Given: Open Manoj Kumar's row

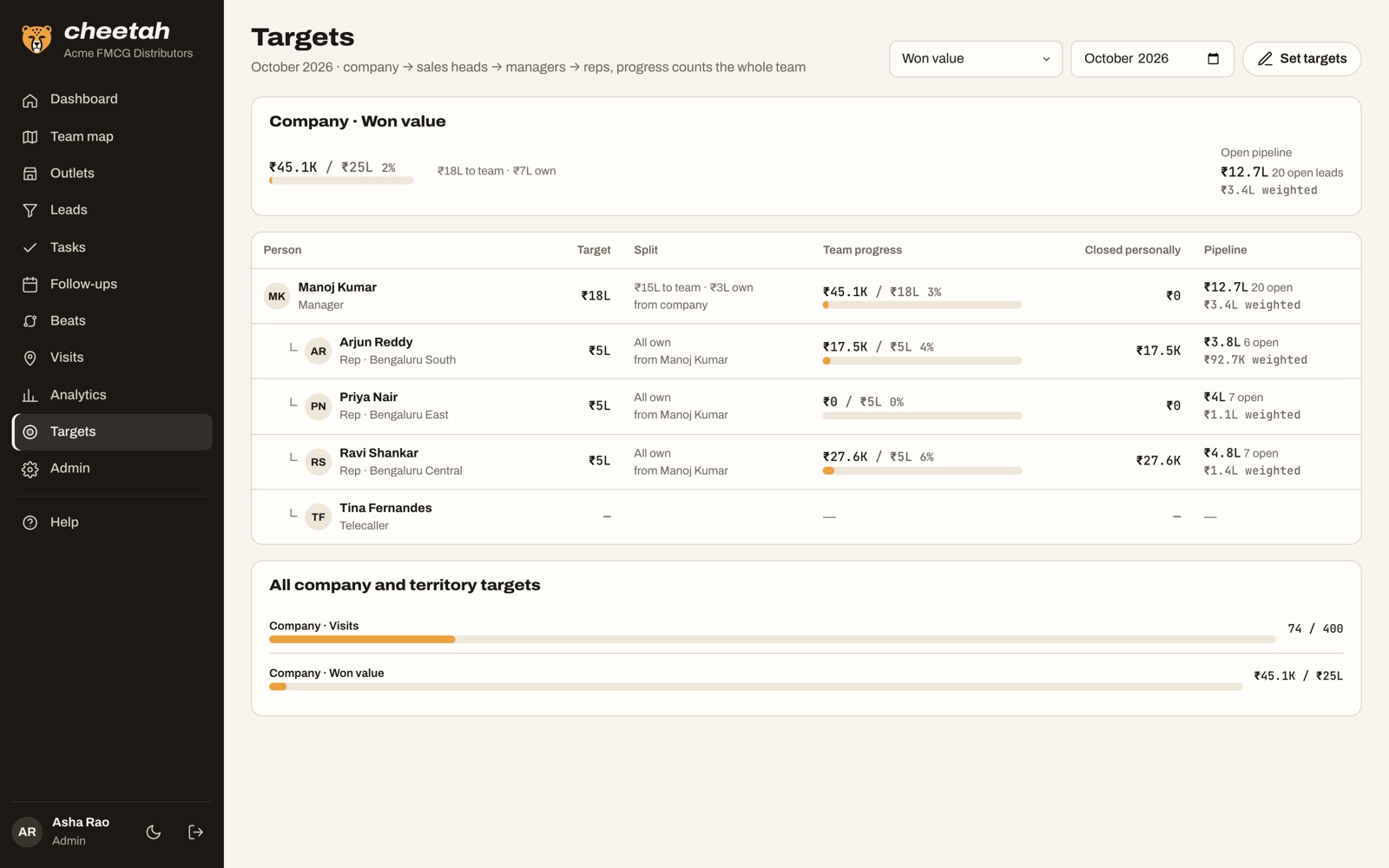Looking at the screenshot, I should tap(806, 296).
